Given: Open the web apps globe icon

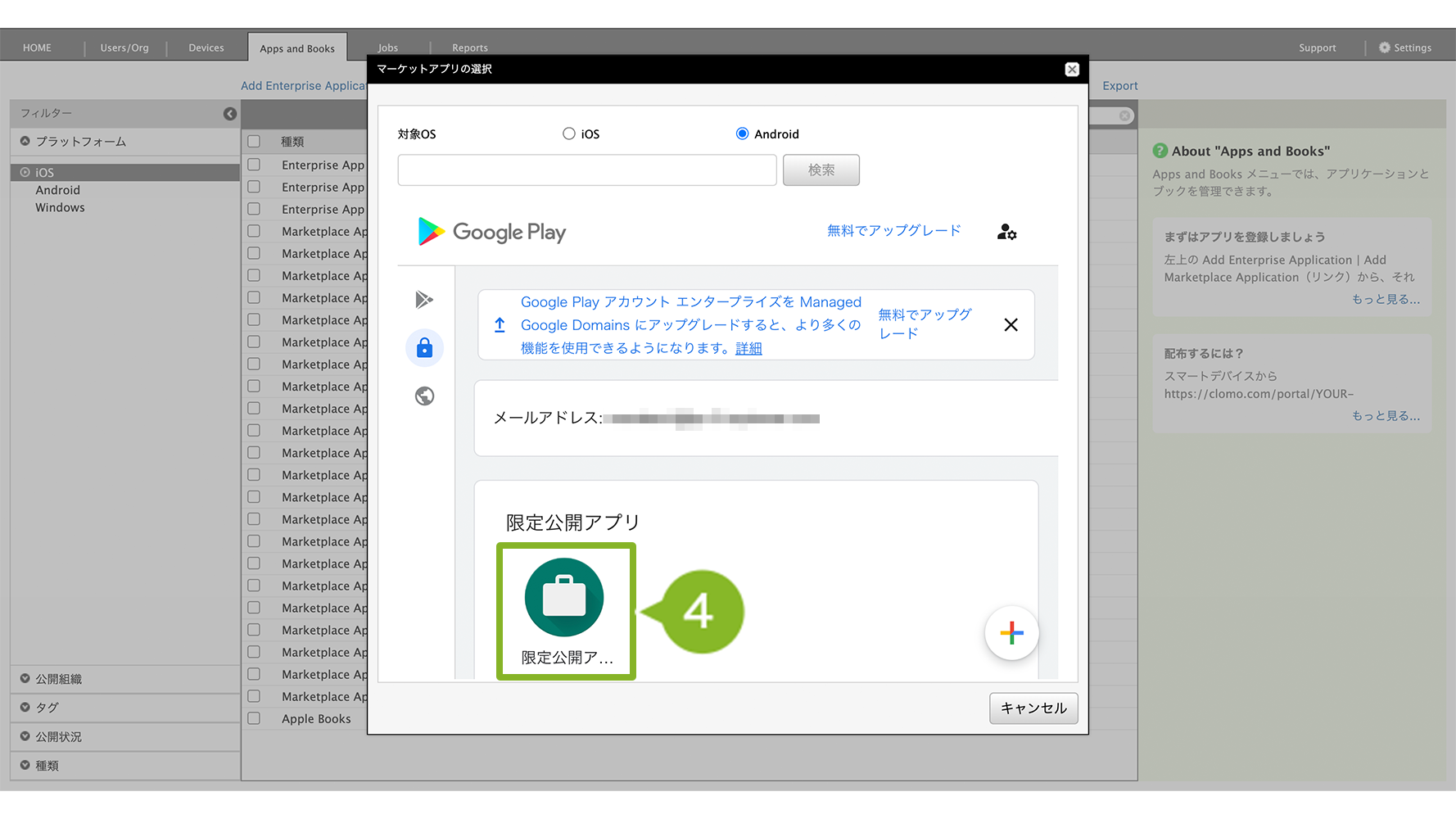Looking at the screenshot, I should [x=424, y=396].
